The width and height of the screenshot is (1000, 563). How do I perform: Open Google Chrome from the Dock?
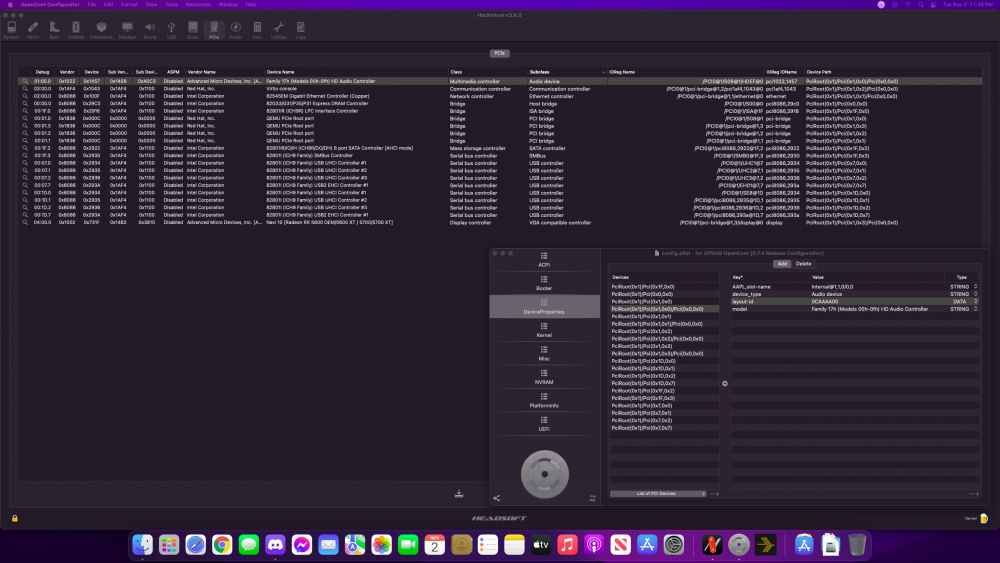[222, 545]
